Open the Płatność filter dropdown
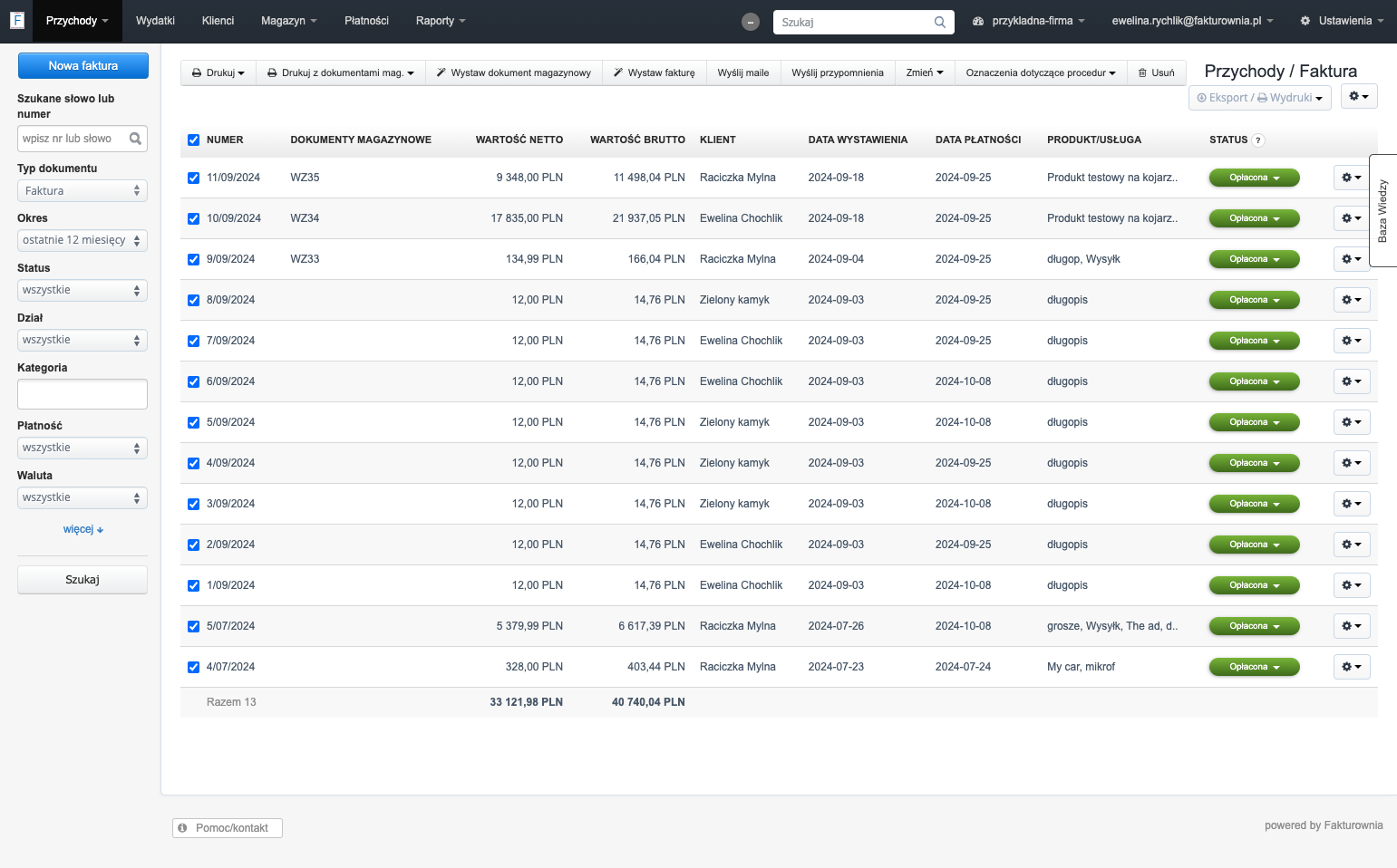Screen dimensions: 1397x868 tap(82, 448)
